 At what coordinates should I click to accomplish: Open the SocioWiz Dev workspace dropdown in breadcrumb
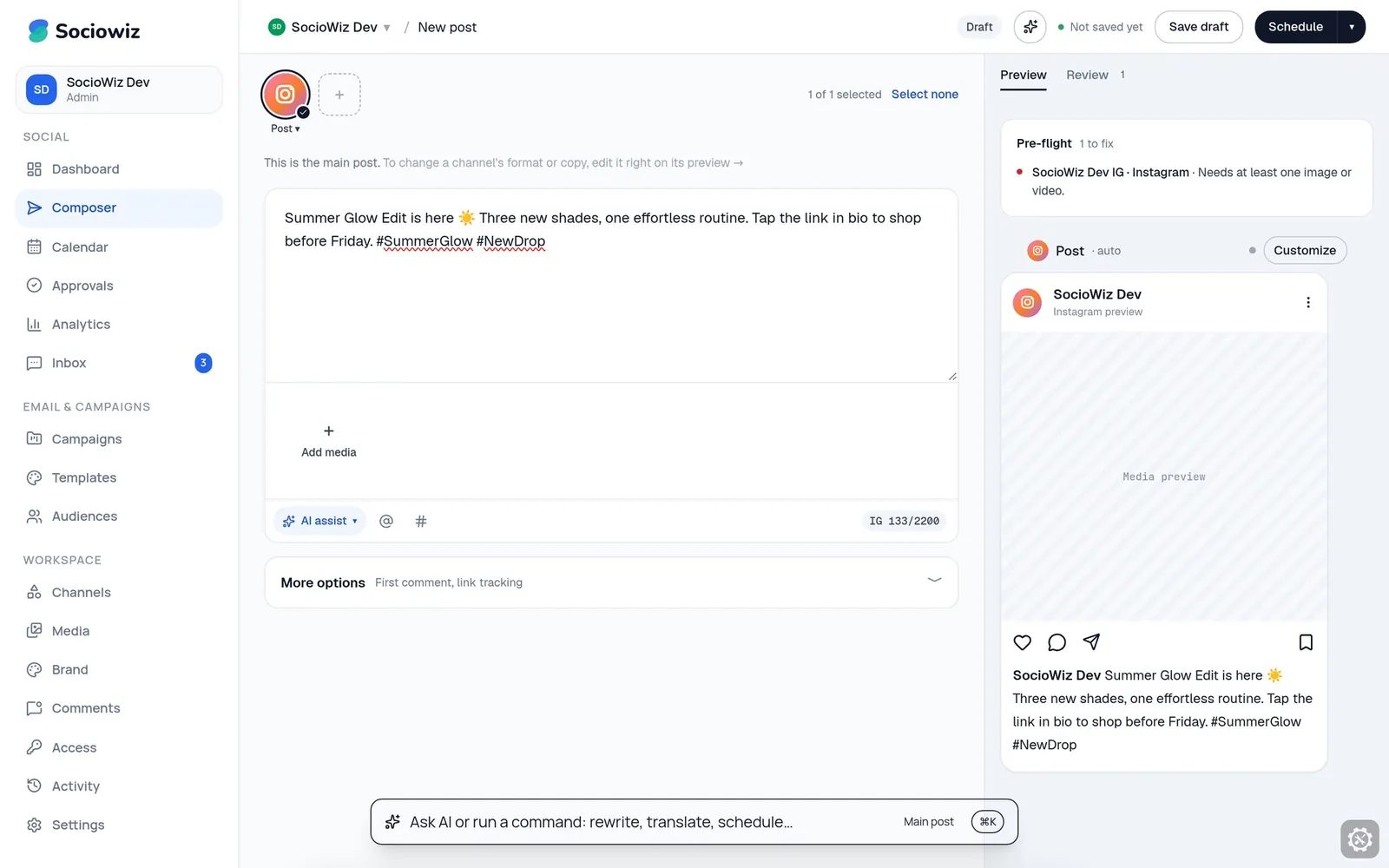coord(330,27)
